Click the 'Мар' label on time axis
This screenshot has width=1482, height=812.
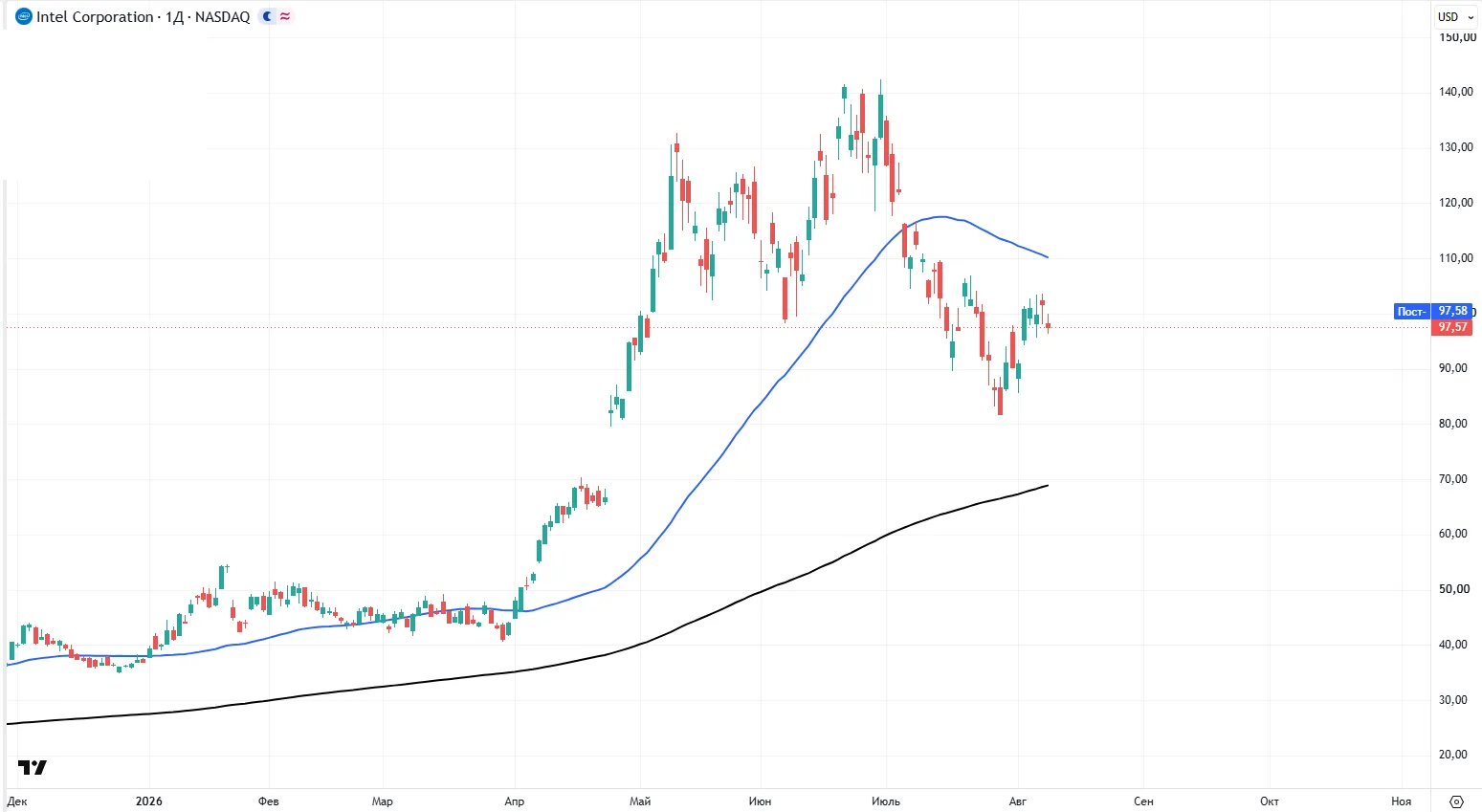click(x=382, y=801)
